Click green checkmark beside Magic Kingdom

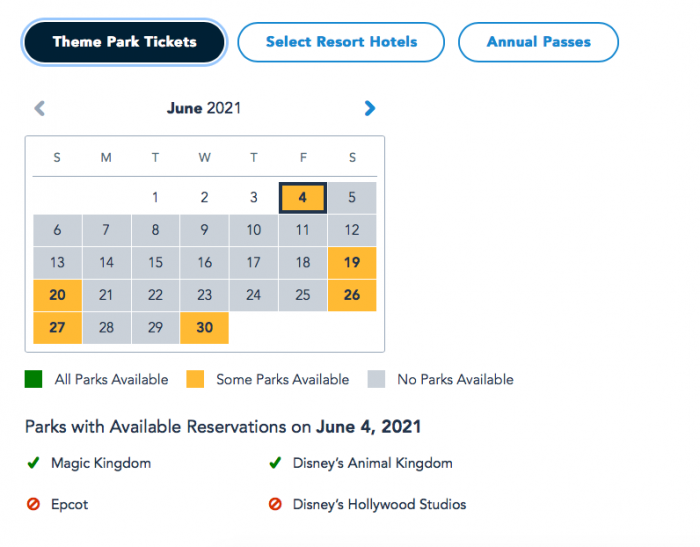tap(33, 463)
